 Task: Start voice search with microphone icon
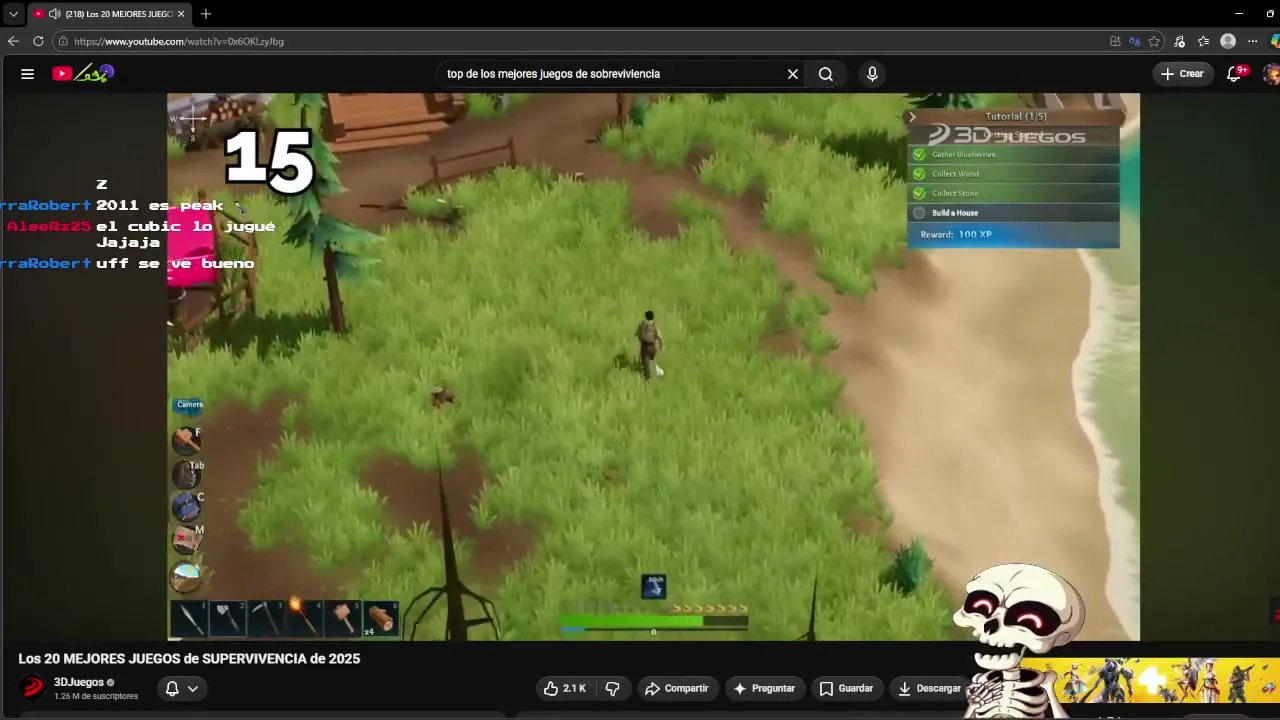[872, 74]
